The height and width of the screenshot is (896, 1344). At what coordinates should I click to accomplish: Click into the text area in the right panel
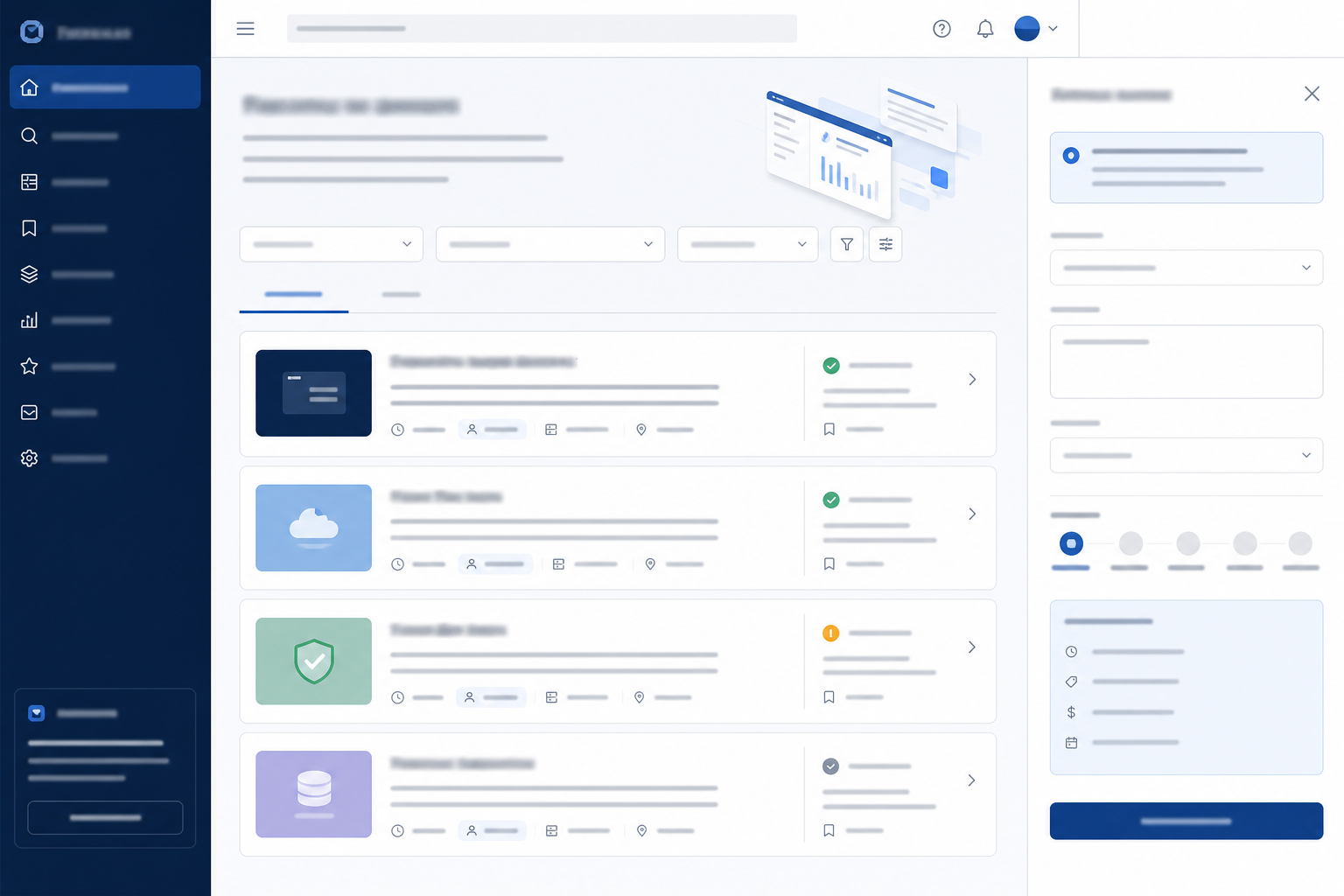(x=1186, y=362)
